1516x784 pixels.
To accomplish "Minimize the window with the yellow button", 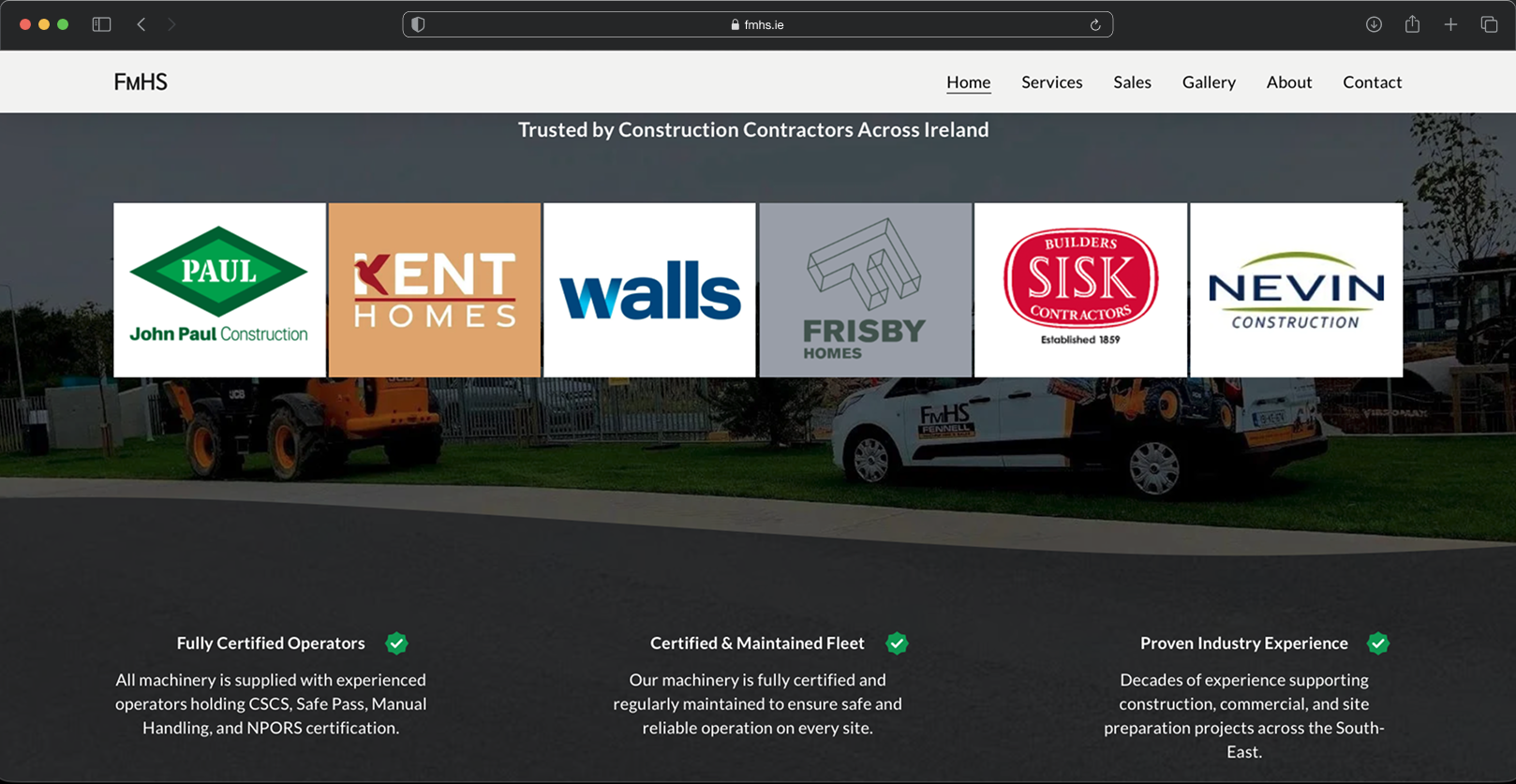I will click(x=44, y=24).
